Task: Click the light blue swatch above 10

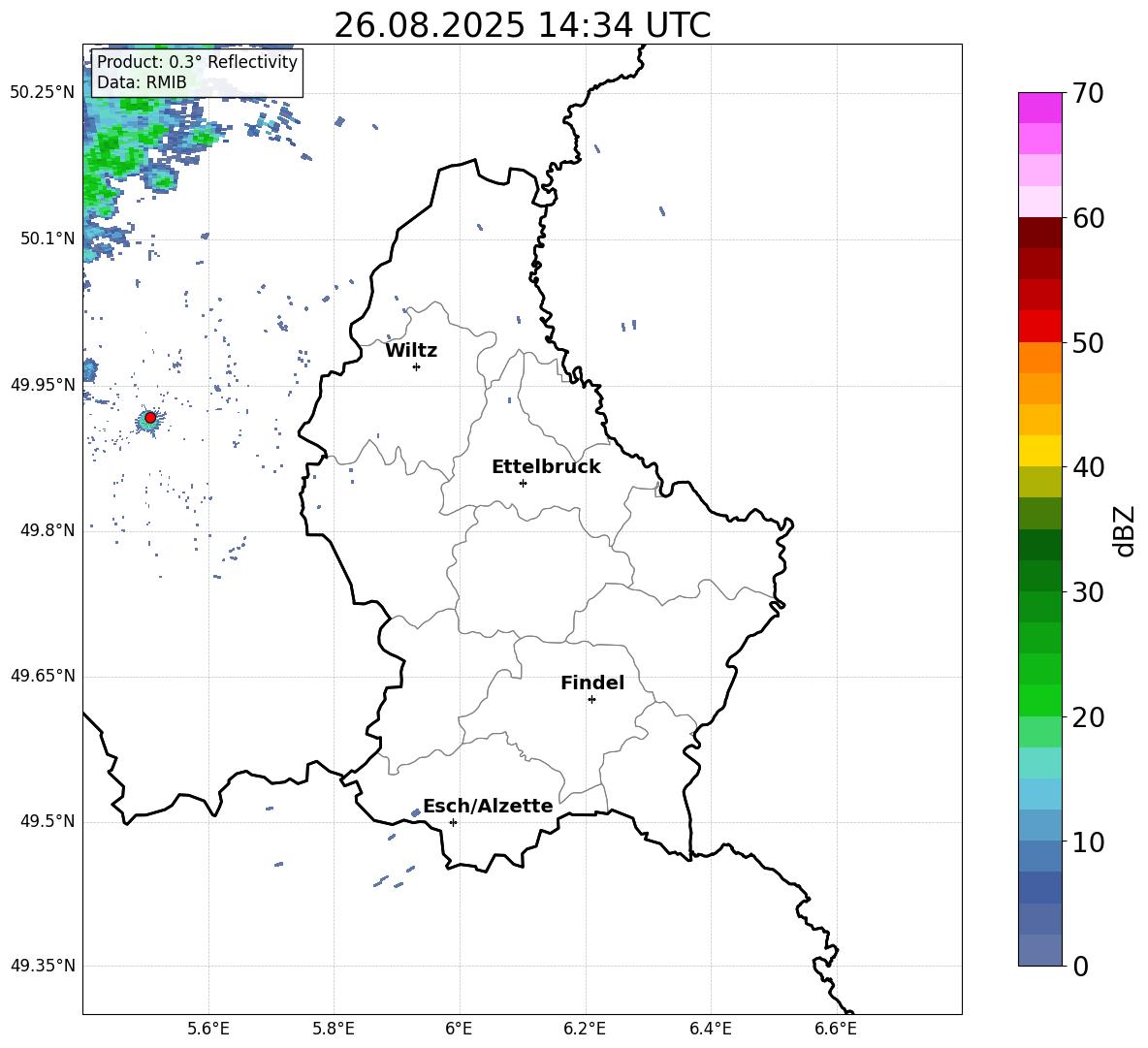Action: [x=1039, y=825]
